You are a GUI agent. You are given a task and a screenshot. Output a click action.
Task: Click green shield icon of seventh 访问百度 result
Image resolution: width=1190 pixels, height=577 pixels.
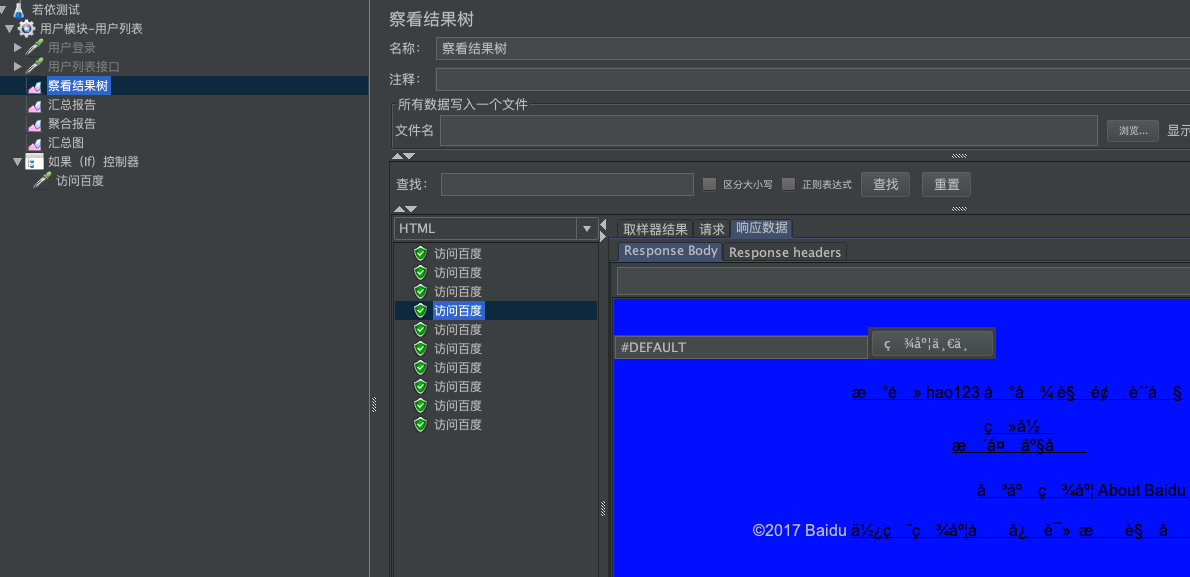[x=420, y=367]
